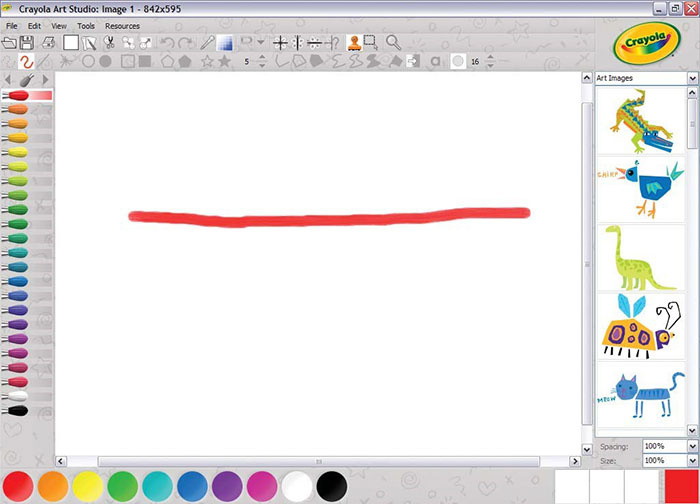Select the scissors Cut tool
Viewport: 700px width, 504px height.
[110, 42]
